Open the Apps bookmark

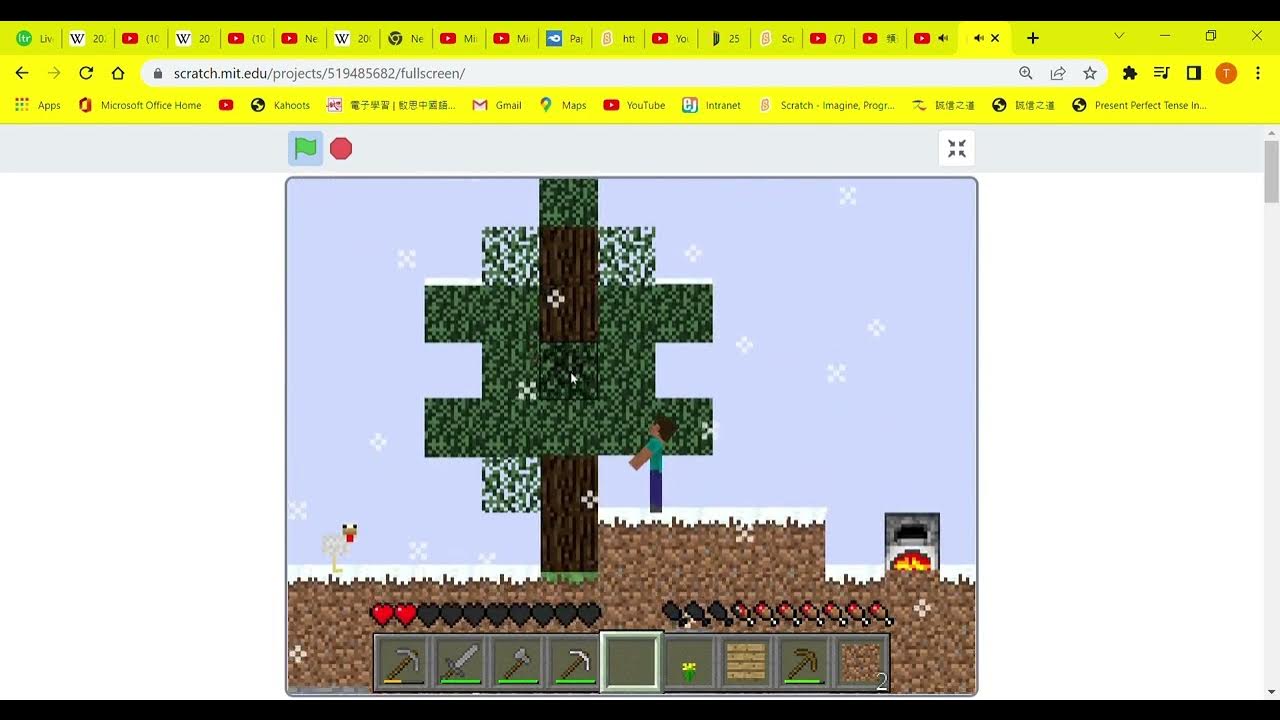tap(38, 105)
